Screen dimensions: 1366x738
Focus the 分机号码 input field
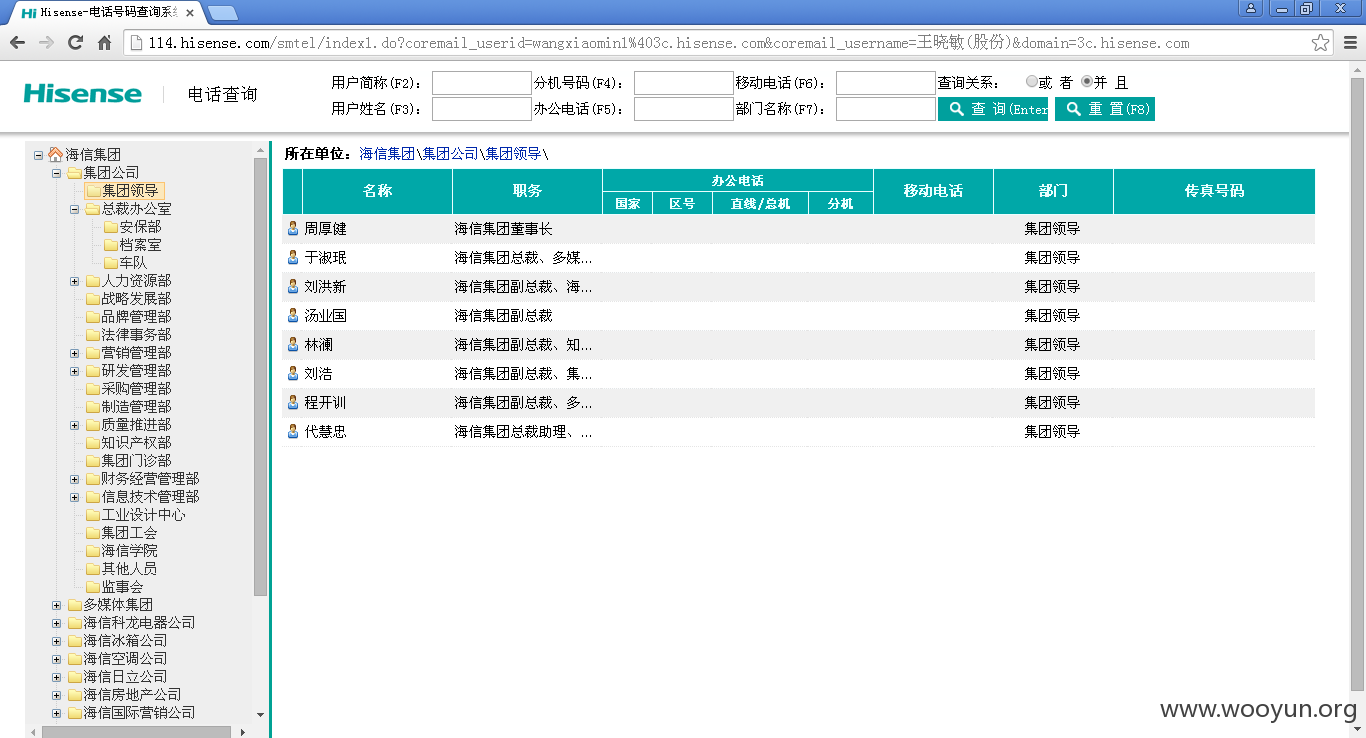point(684,83)
